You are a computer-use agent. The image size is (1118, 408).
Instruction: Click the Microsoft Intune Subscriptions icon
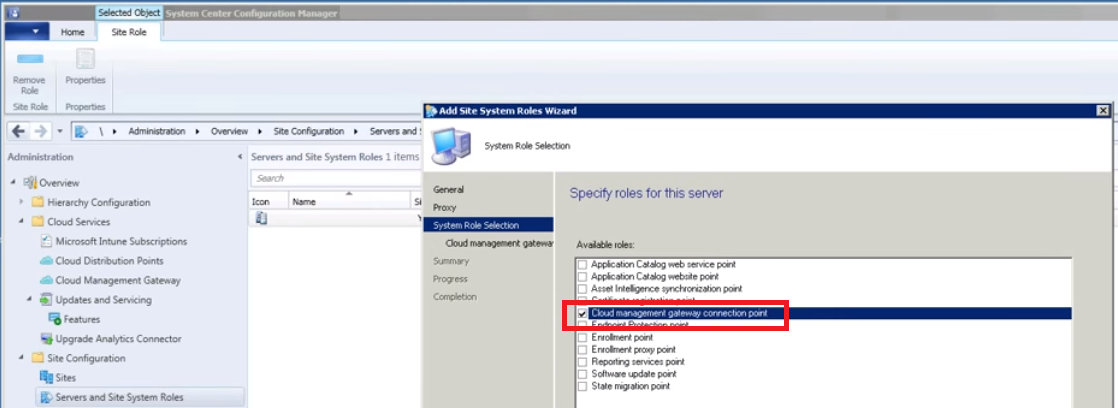pyautogui.click(x=46, y=241)
